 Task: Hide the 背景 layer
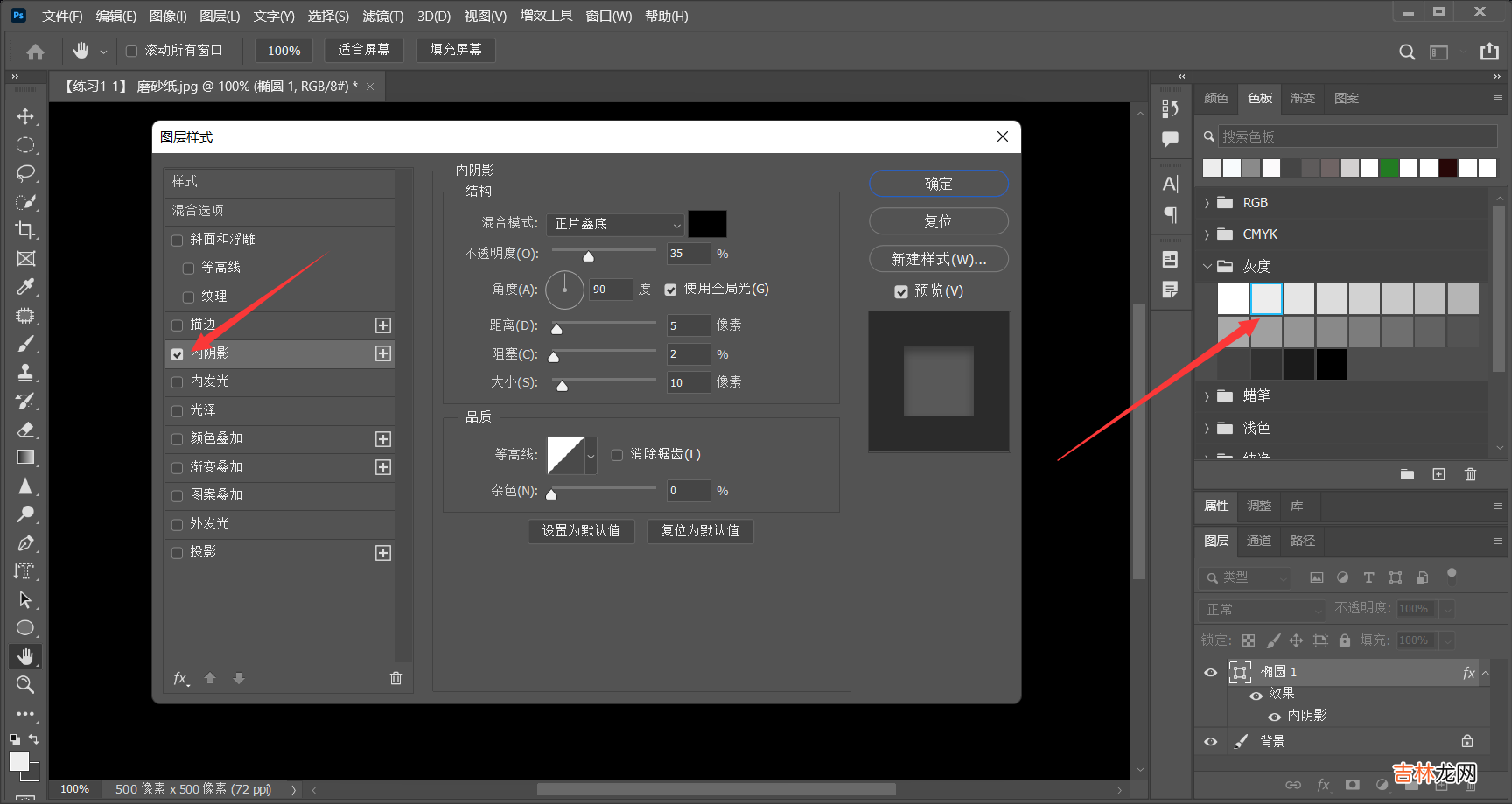[1211, 742]
